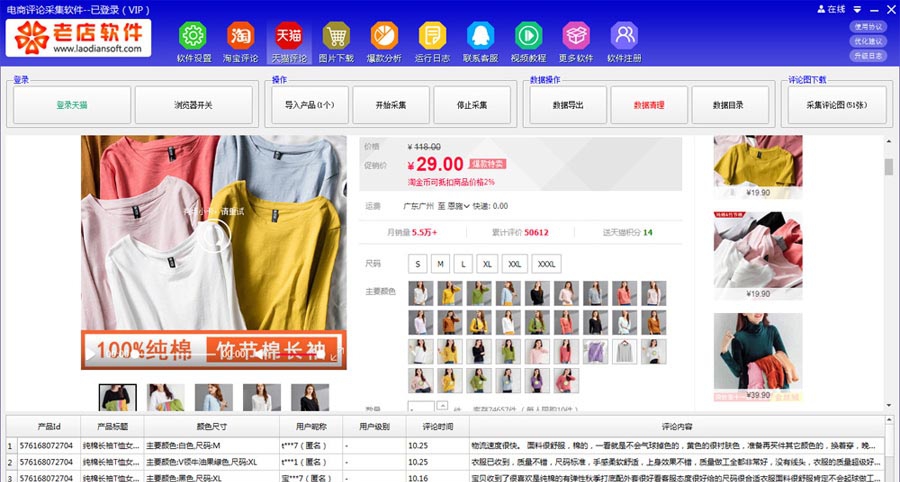The image size is (900, 482).
Task: Open 联系客服 QQ penguin icon
Action: (x=480, y=36)
